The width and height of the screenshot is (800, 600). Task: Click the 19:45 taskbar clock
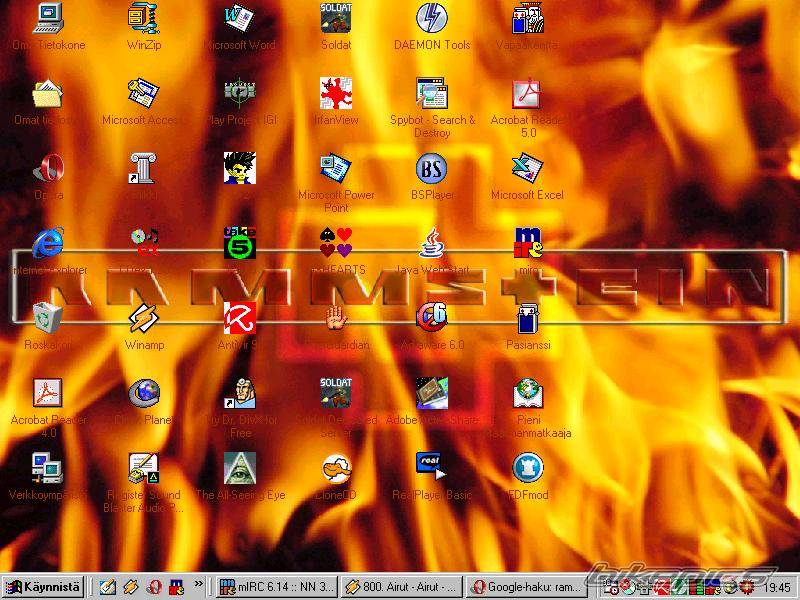(x=777, y=588)
